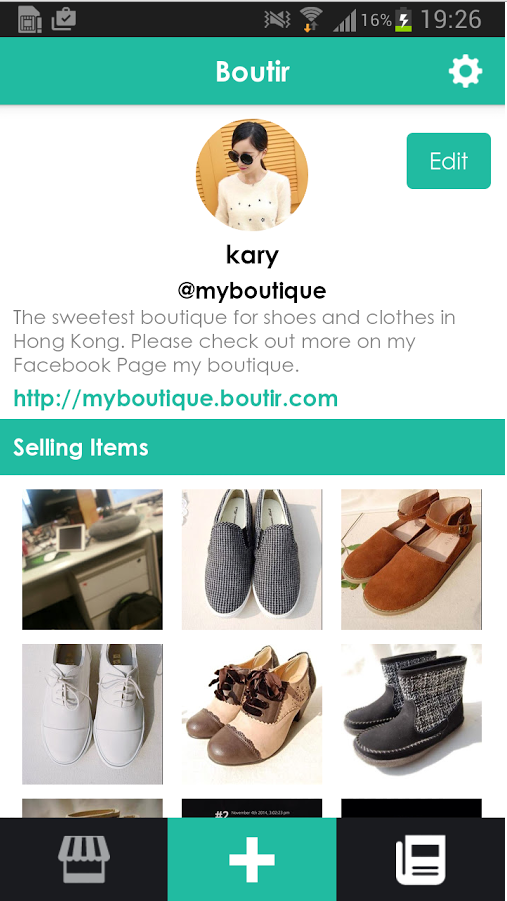Open the news feed icon
This screenshot has height=901, width=507.
point(421,860)
